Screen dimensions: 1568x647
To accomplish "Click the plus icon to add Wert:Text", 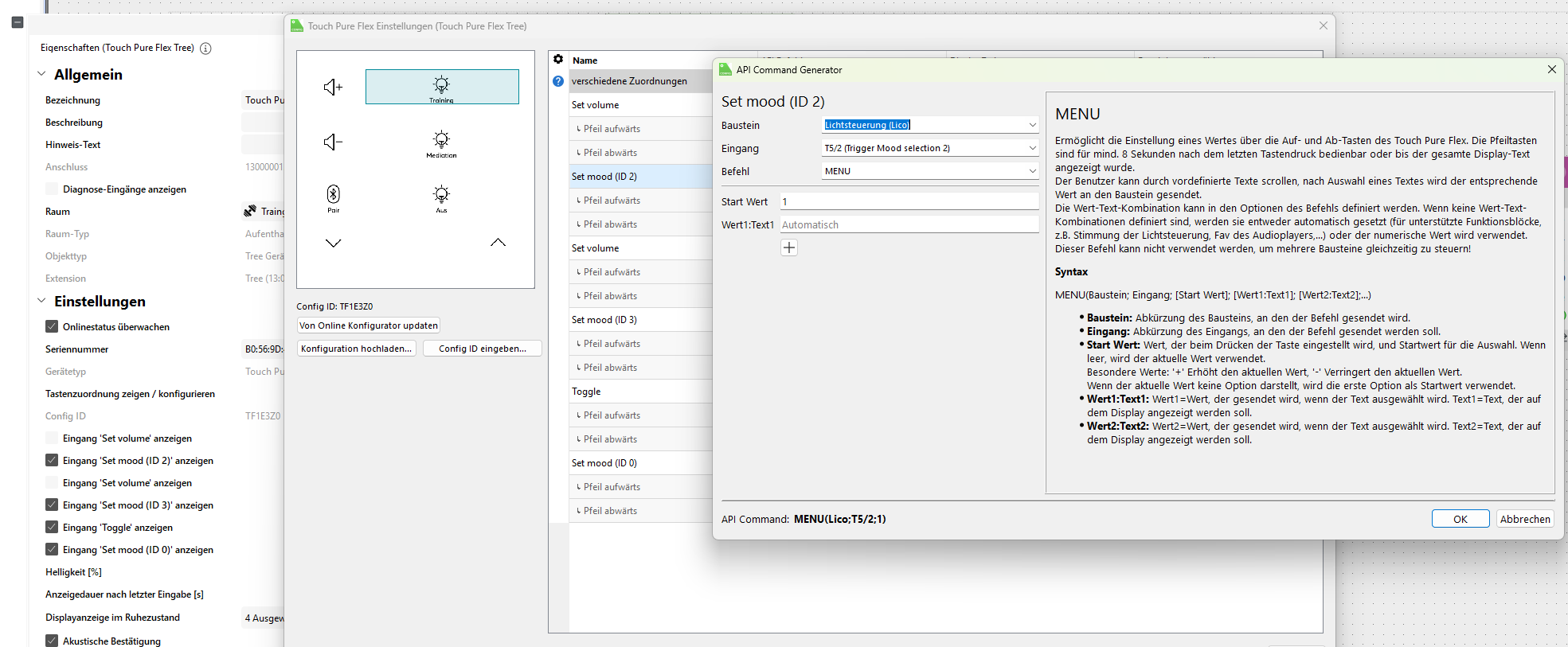I will point(788,247).
